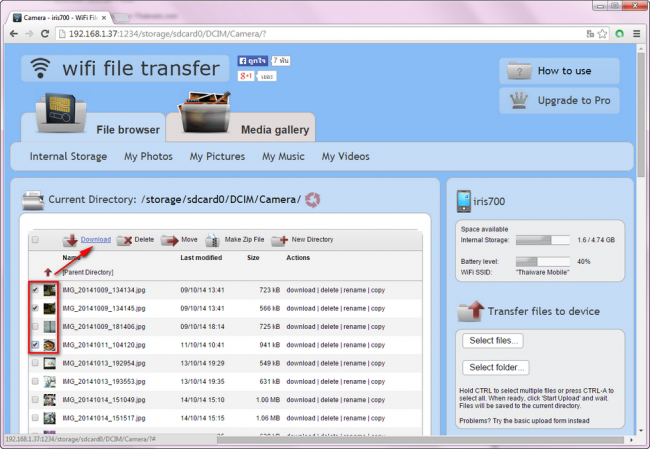This screenshot has height=449, width=650.
Task: Switch to the File browser tab
Action: coord(93,127)
